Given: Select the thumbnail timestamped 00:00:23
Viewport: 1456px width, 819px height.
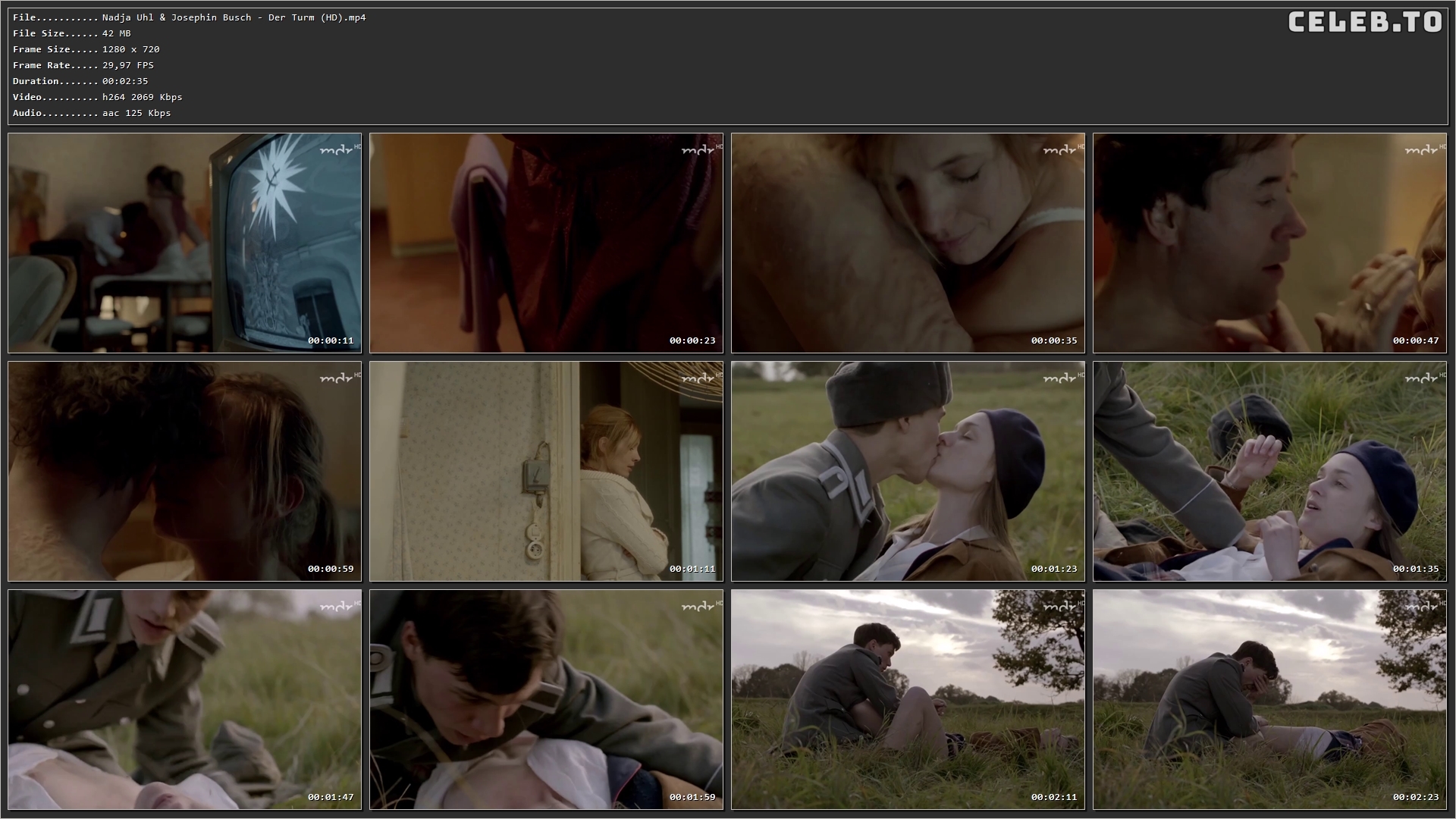Looking at the screenshot, I should click(x=546, y=243).
